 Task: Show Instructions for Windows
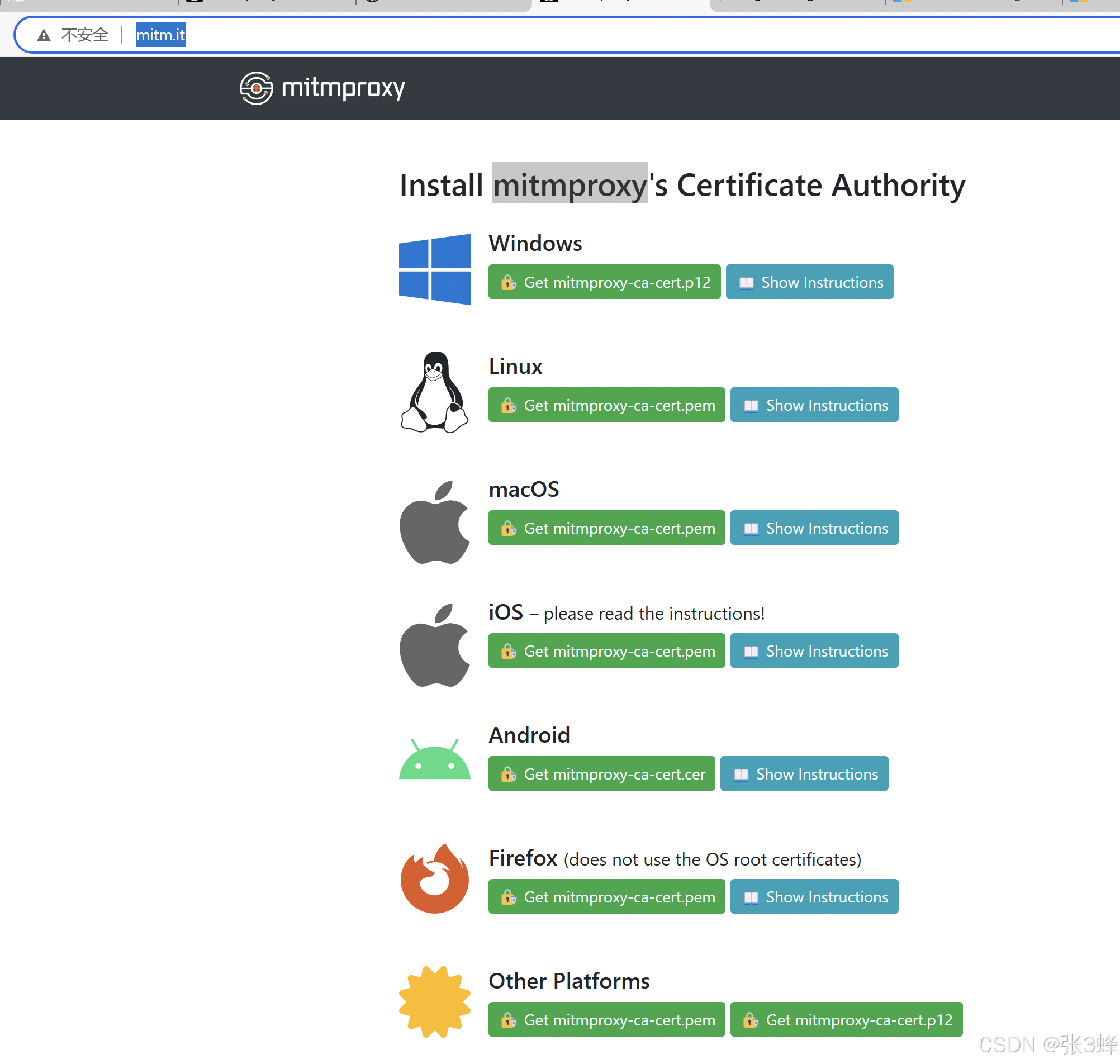coord(809,282)
